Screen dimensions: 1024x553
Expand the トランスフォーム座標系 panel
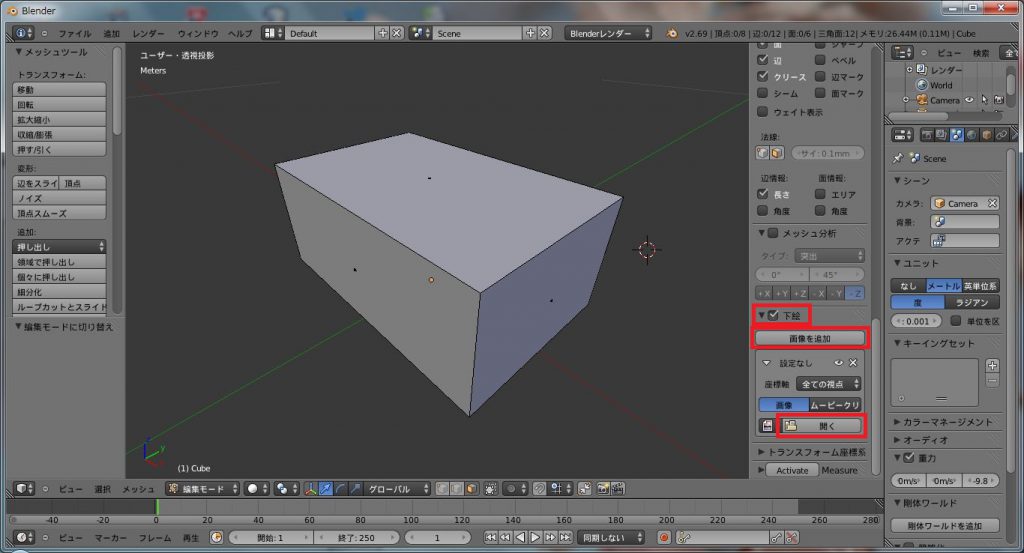click(x=812, y=452)
